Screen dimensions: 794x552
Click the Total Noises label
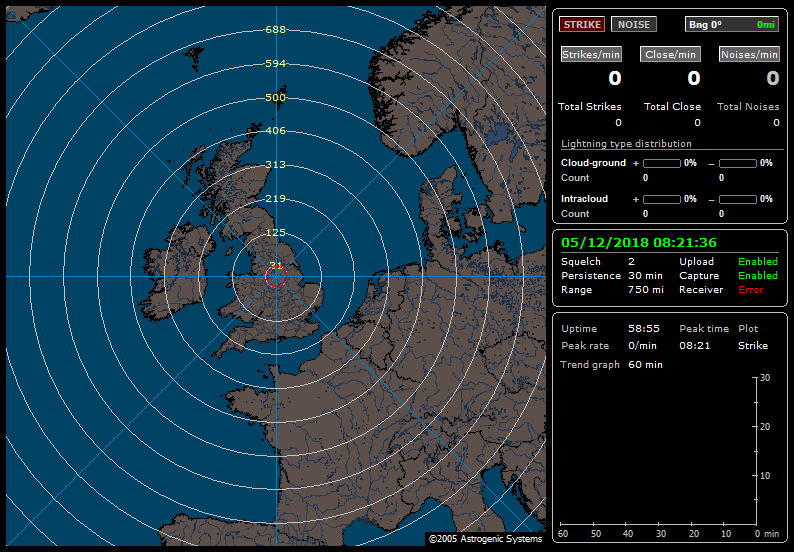pos(748,106)
